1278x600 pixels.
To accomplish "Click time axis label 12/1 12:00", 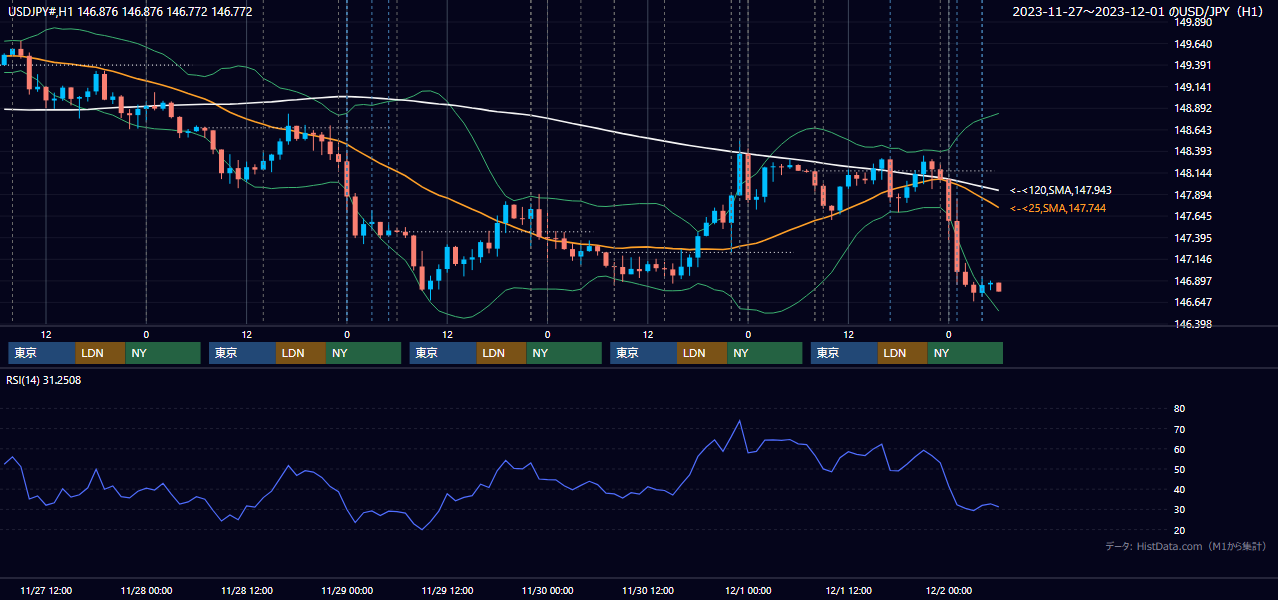I will (x=848, y=590).
